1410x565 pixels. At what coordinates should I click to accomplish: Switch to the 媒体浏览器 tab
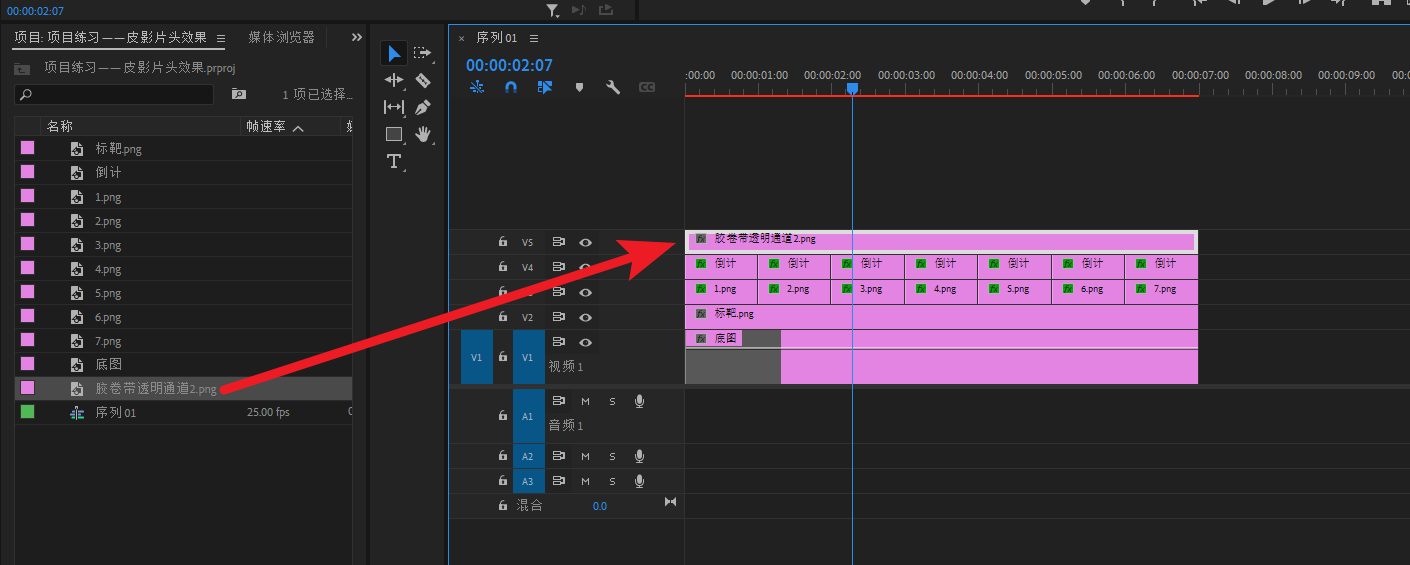[x=281, y=37]
